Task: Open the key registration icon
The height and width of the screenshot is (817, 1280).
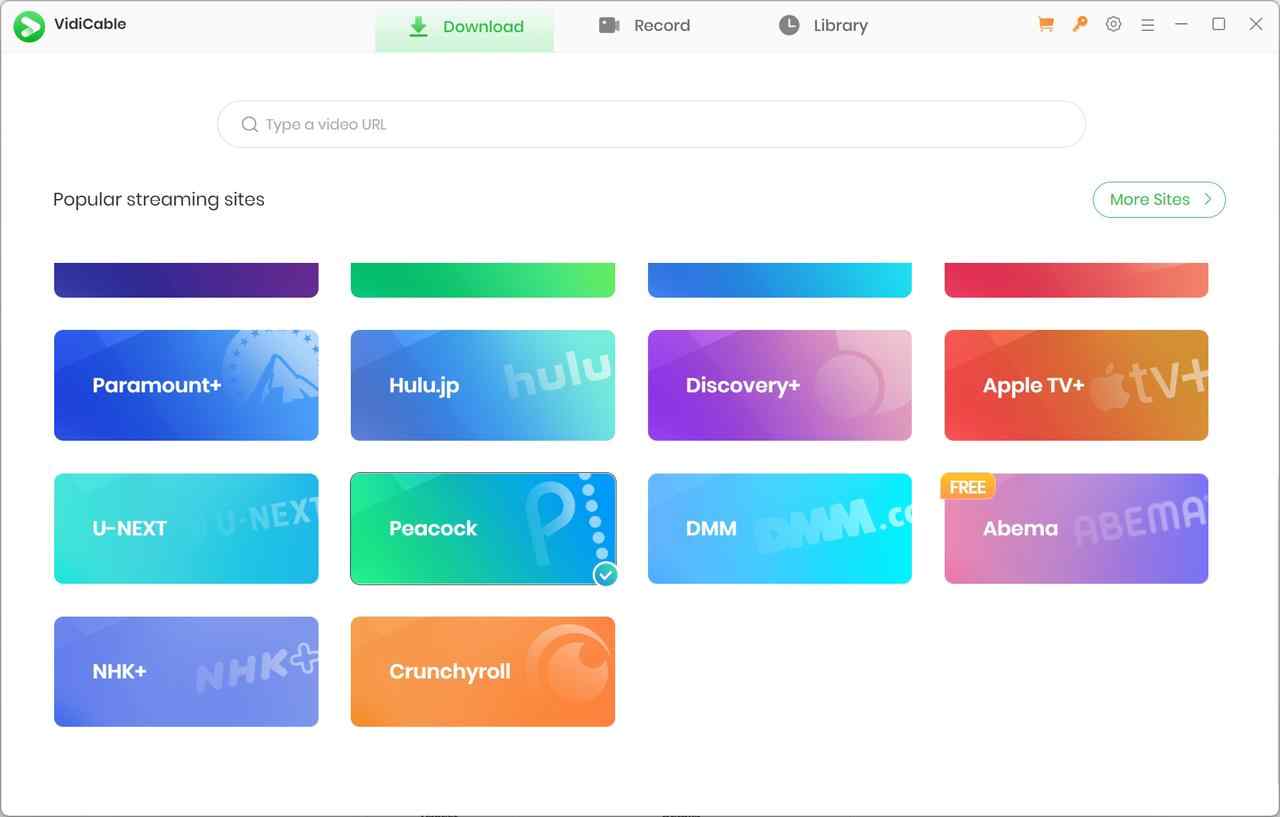Action: [x=1080, y=25]
